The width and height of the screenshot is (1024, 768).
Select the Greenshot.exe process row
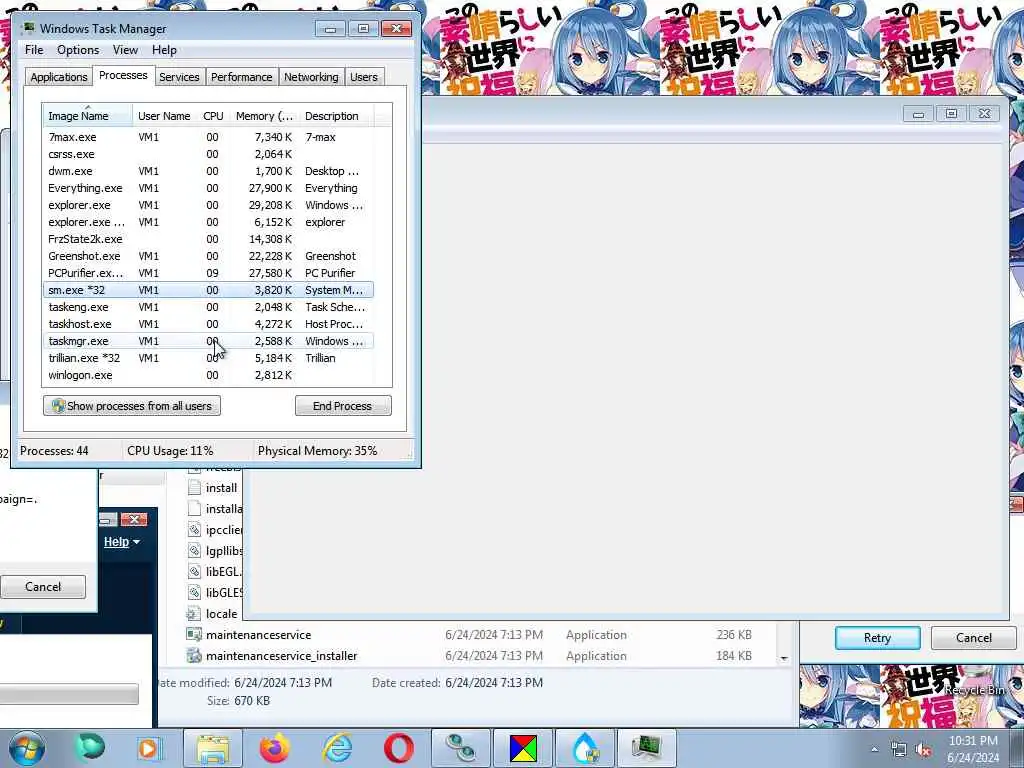click(x=209, y=256)
